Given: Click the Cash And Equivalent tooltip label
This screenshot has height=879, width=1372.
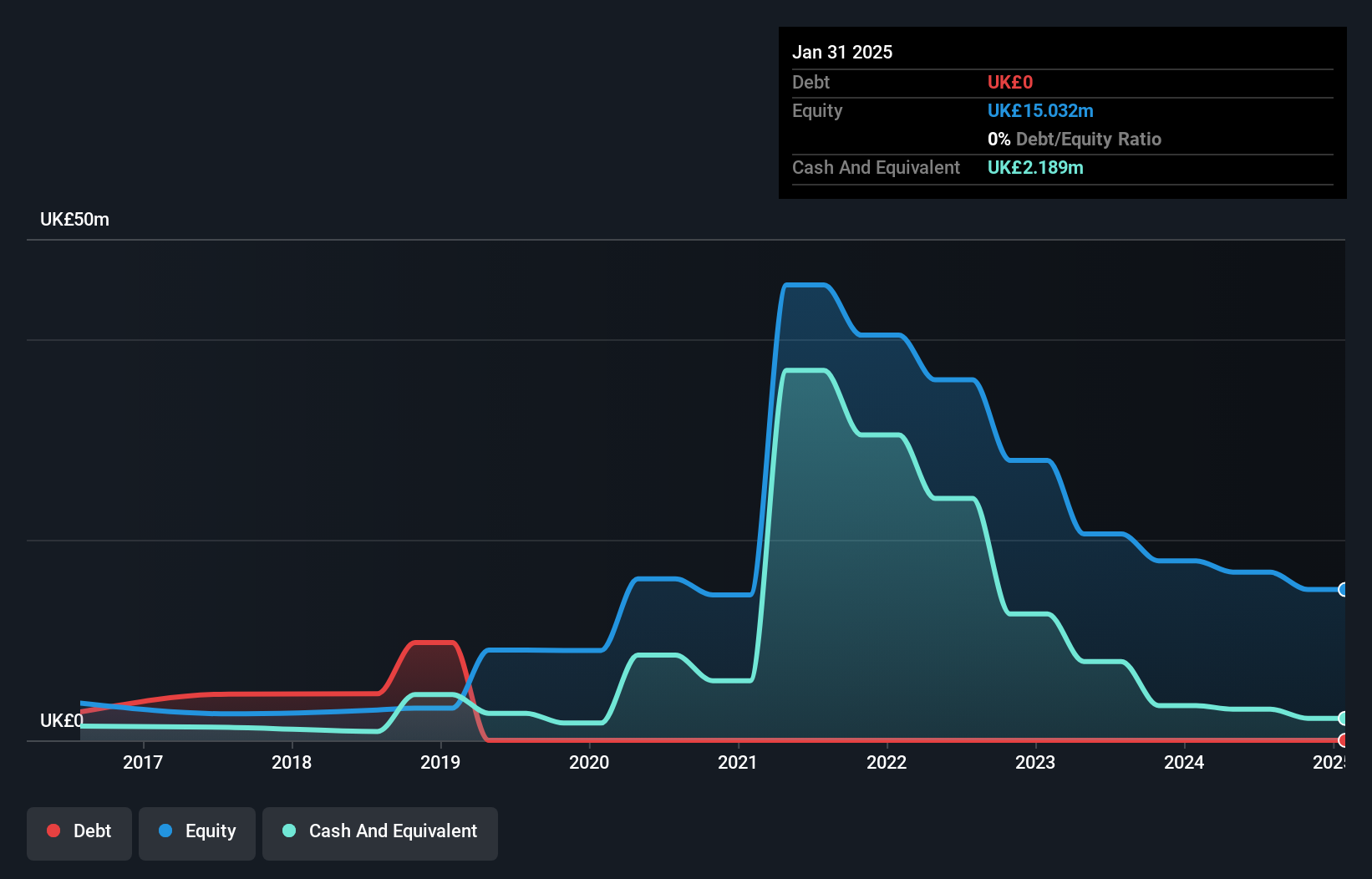Looking at the screenshot, I should 876,168.
